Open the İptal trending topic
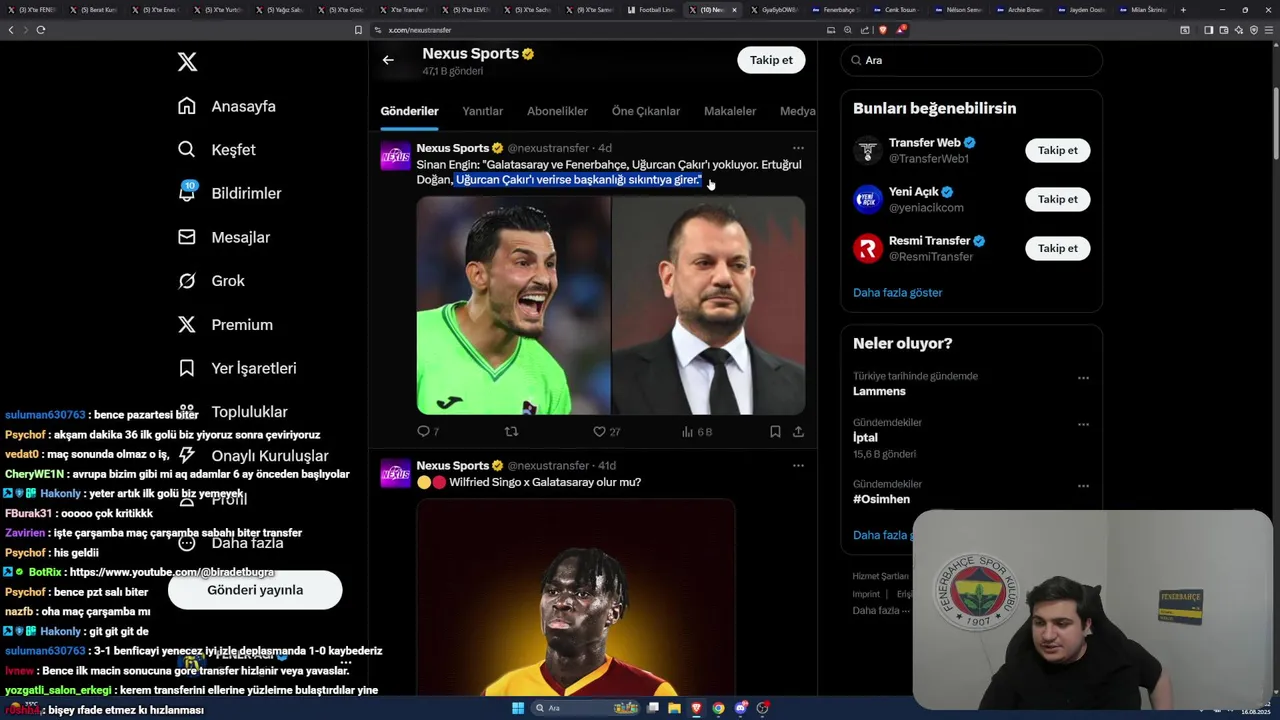The height and width of the screenshot is (720, 1280). pyautogui.click(x=865, y=437)
